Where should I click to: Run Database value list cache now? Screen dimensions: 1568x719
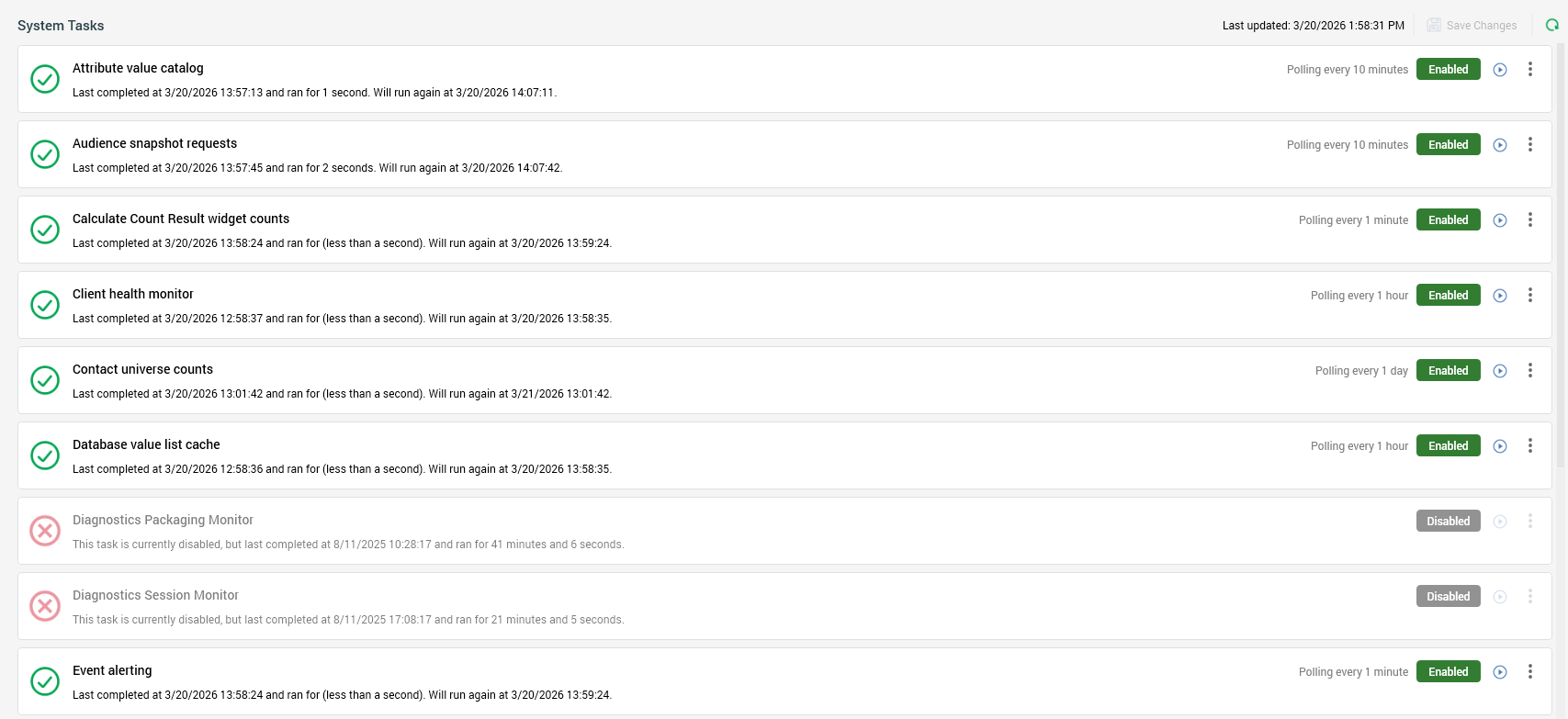tap(1500, 446)
